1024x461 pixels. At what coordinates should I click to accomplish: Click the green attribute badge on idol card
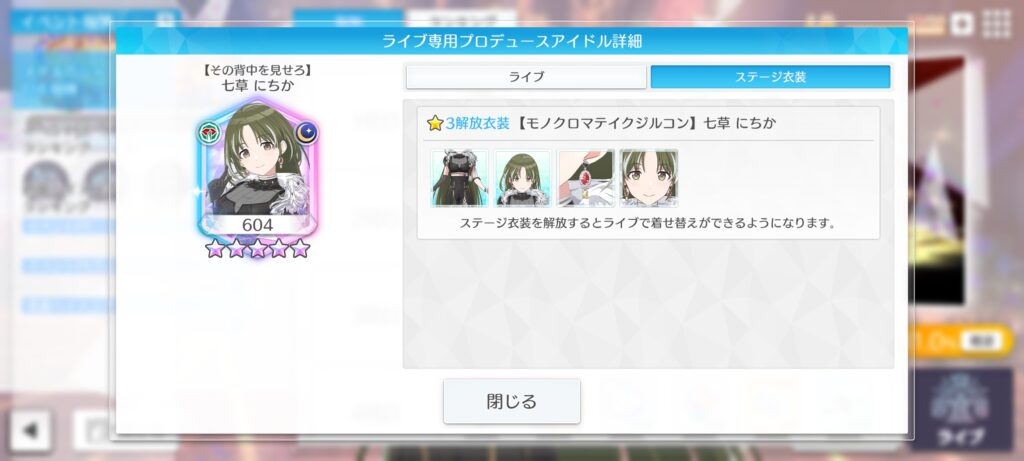[208, 133]
